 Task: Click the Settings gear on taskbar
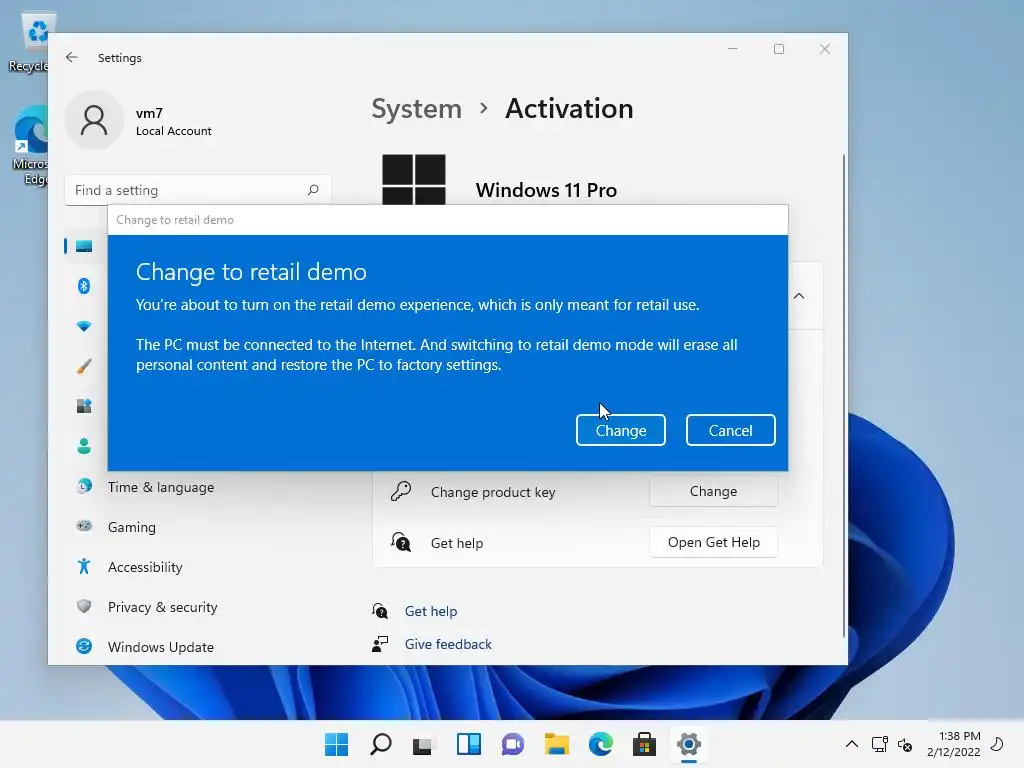click(x=688, y=744)
